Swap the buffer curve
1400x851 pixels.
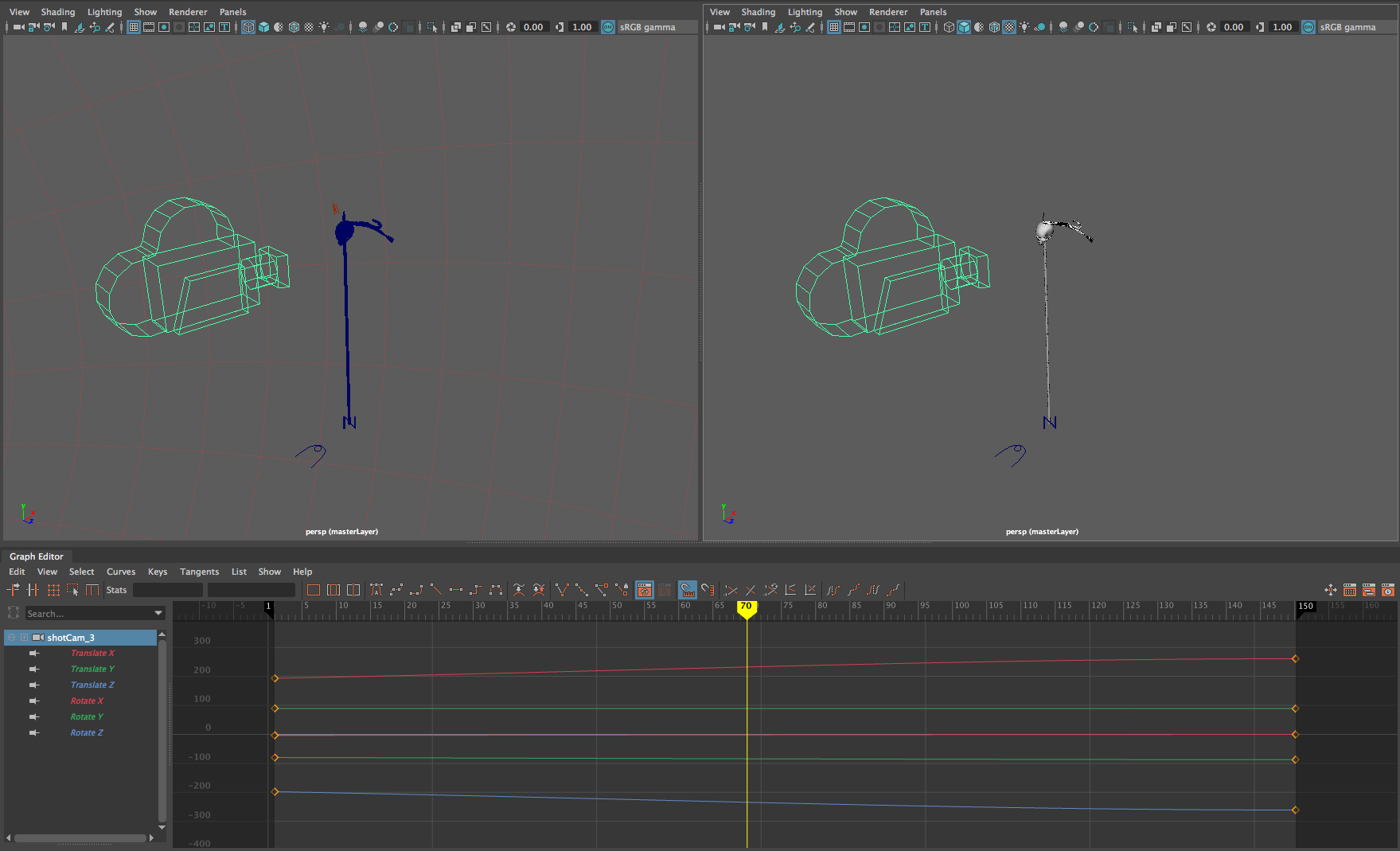pyautogui.click(x=537, y=590)
